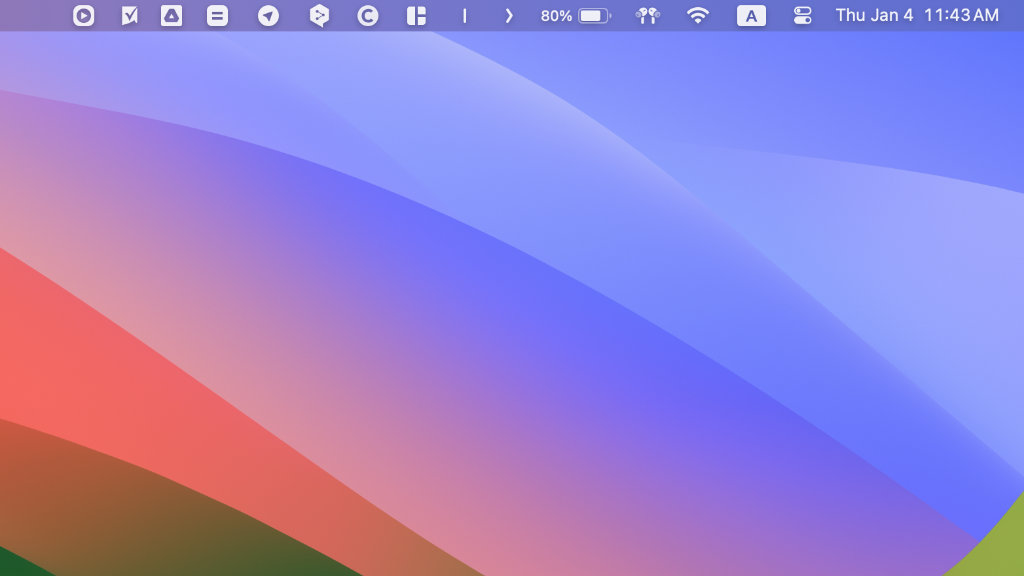This screenshot has height=576, width=1024.
Task: Open Control Center toggles icon
Action: tap(802, 16)
